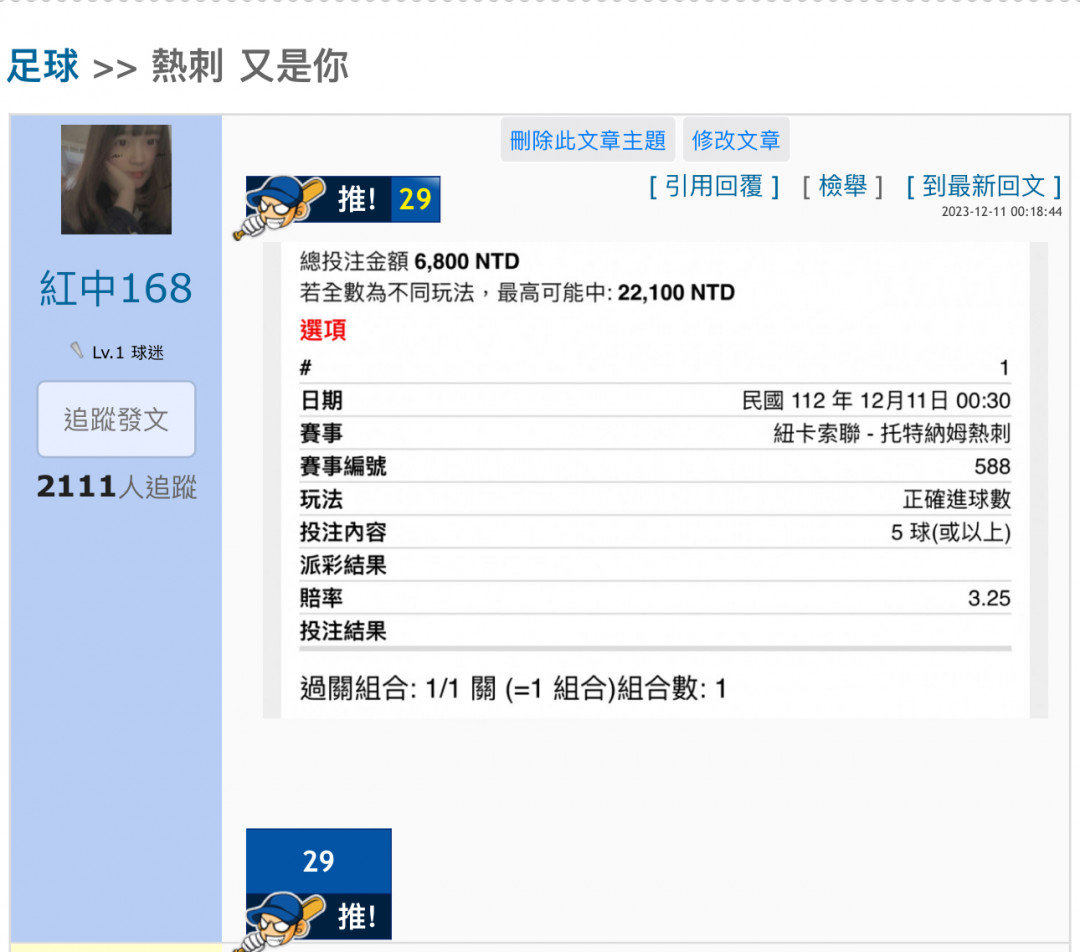The width and height of the screenshot is (1080, 952).
Task: Click the white 29 count in bottom badge
Action: (x=318, y=861)
